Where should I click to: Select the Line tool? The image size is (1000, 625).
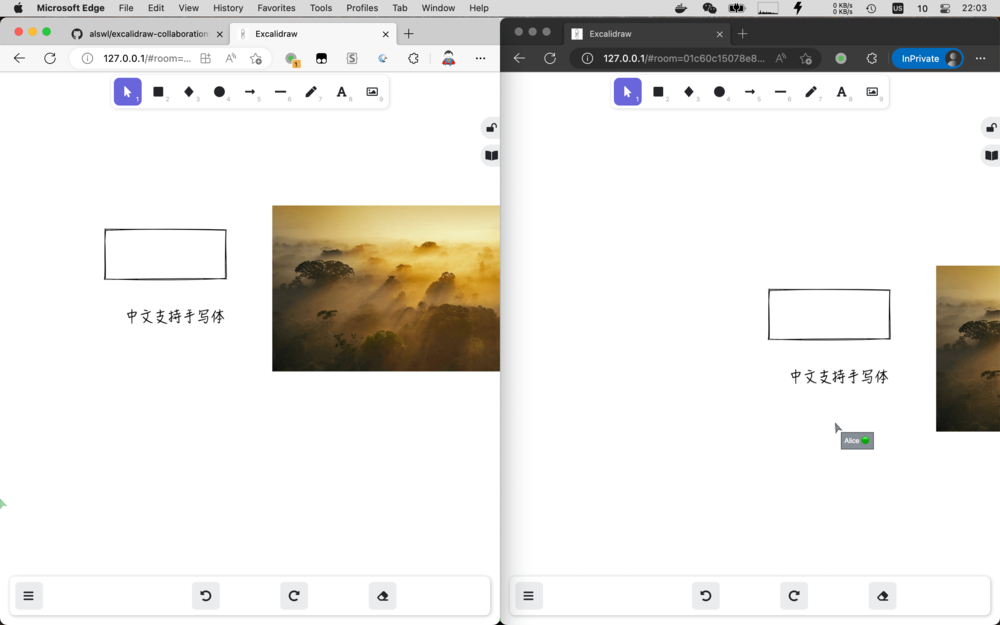(x=281, y=91)
